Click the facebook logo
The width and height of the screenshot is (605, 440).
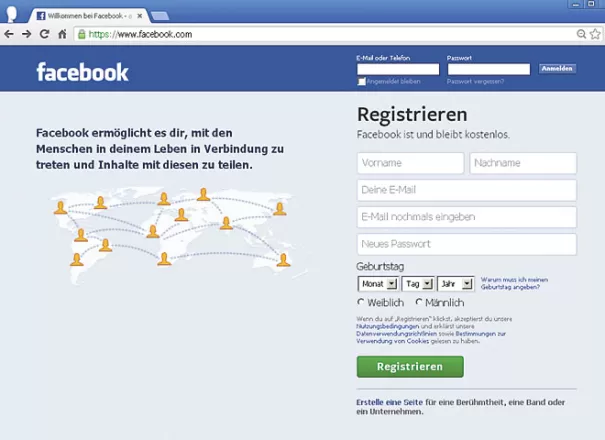point(82,72)
